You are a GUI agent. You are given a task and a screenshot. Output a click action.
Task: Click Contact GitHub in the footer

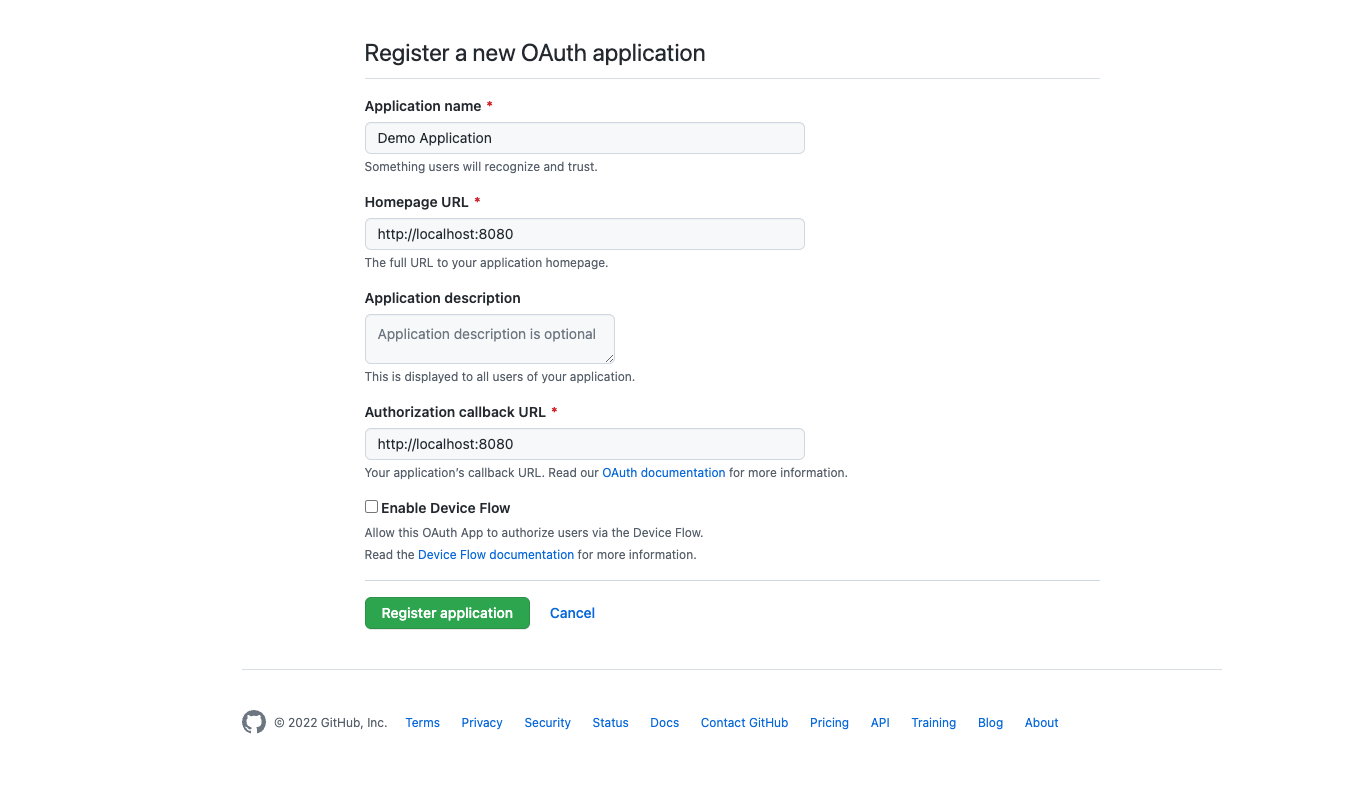[x=744, y=723]
